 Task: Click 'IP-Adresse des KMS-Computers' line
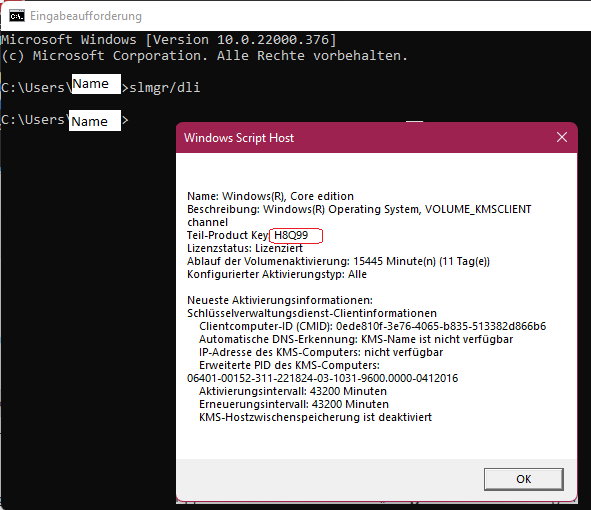tap(321, 352)
